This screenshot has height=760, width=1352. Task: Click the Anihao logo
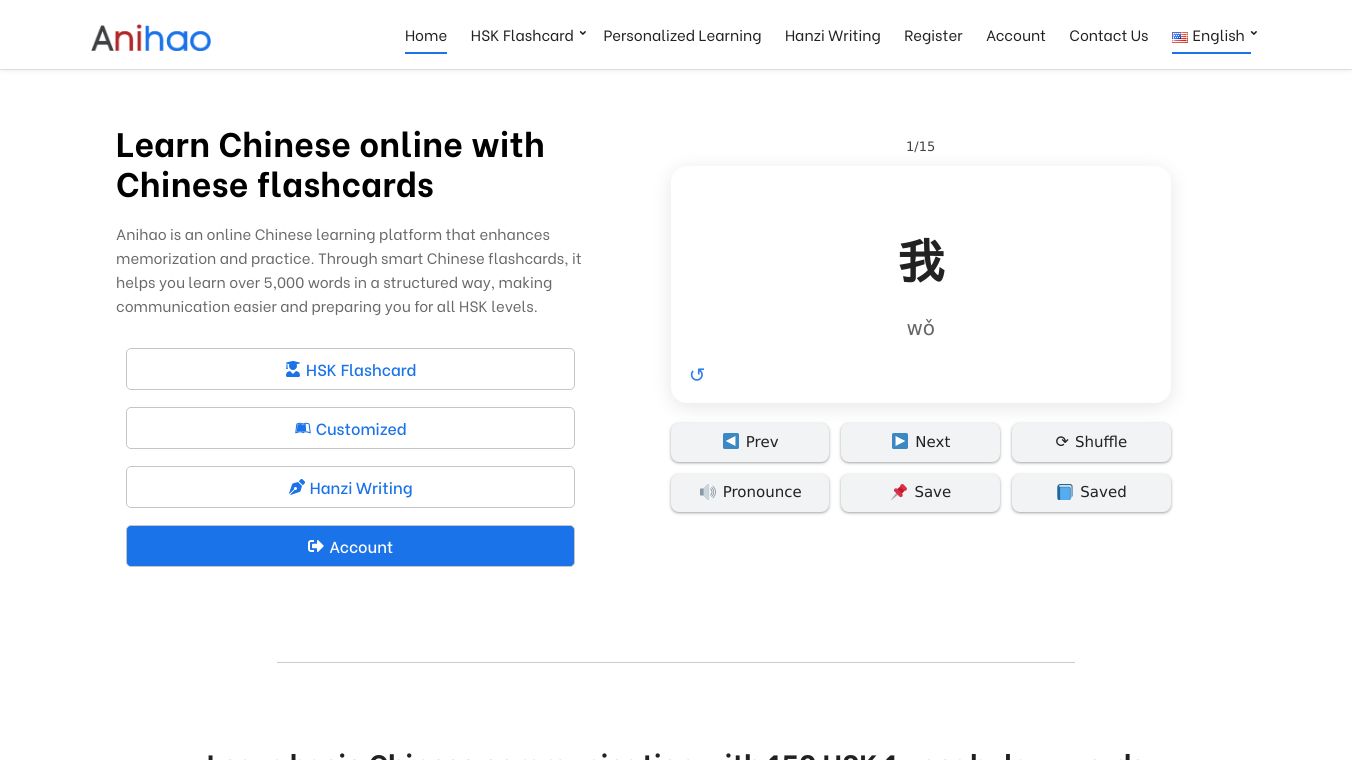tap(151, 38)
